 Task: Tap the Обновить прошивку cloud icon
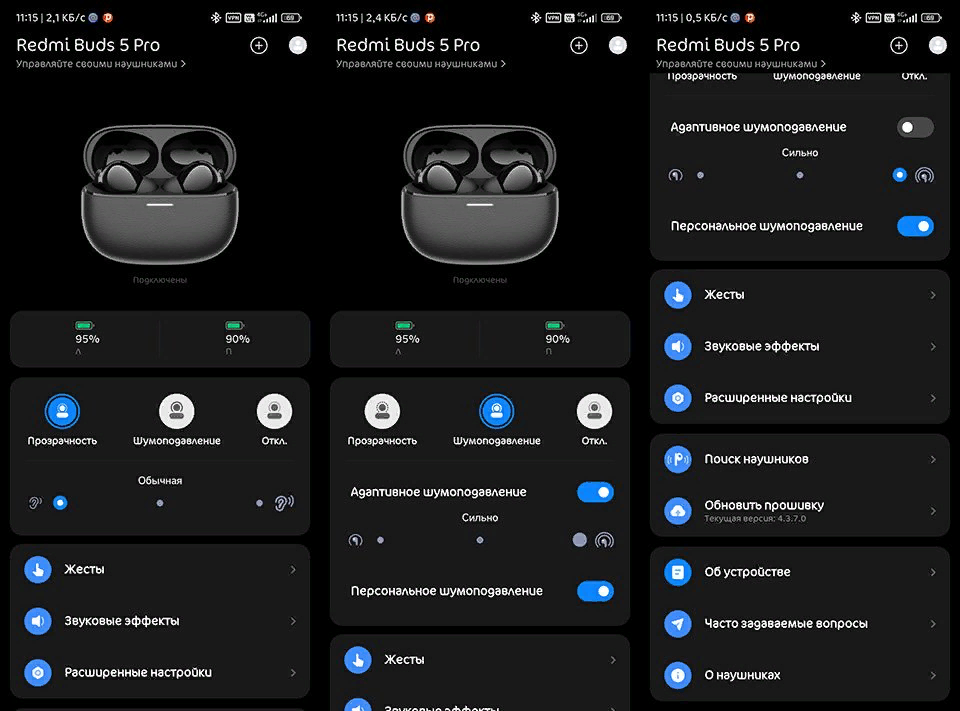[678, 511]
